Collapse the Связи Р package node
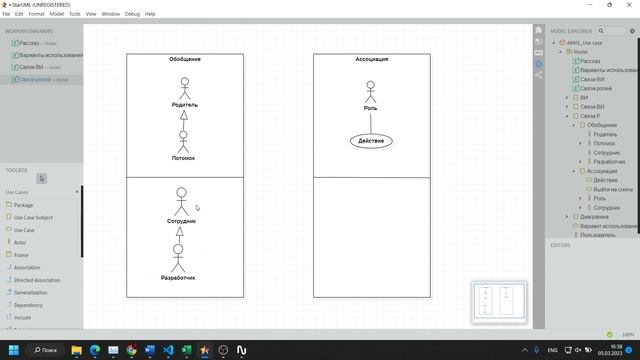Screen dimensions: 640x360 pyautogui.click(x=567, y=116)
